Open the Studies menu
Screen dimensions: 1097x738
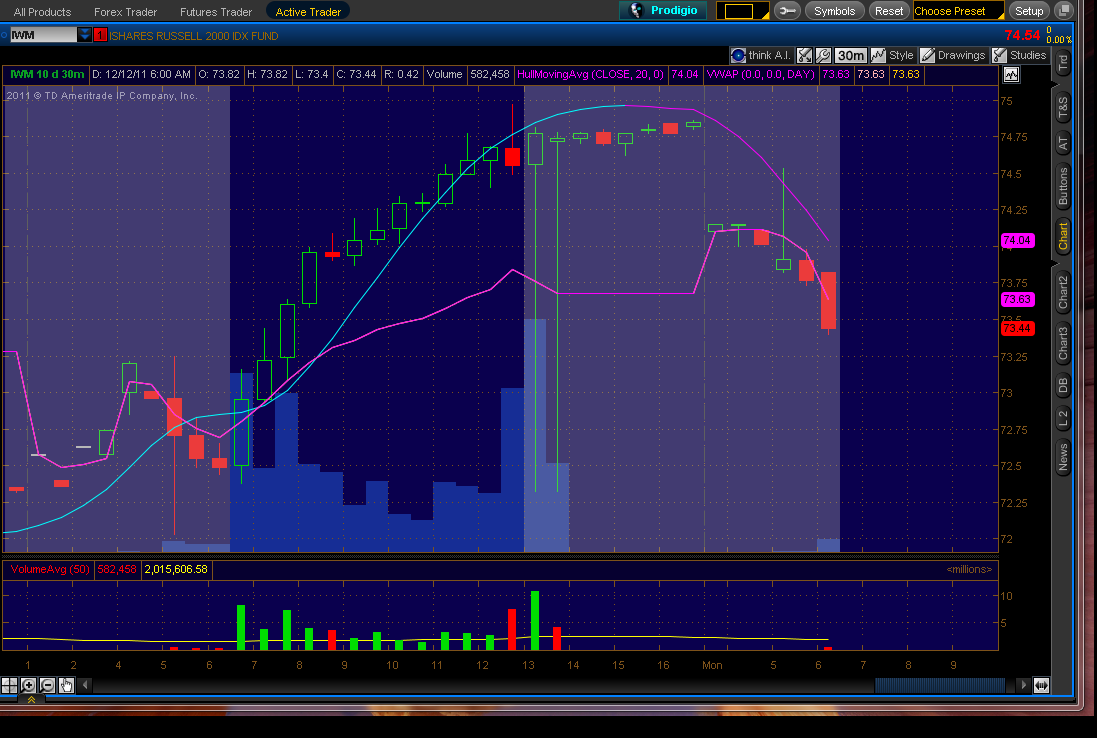point(1019,56)
